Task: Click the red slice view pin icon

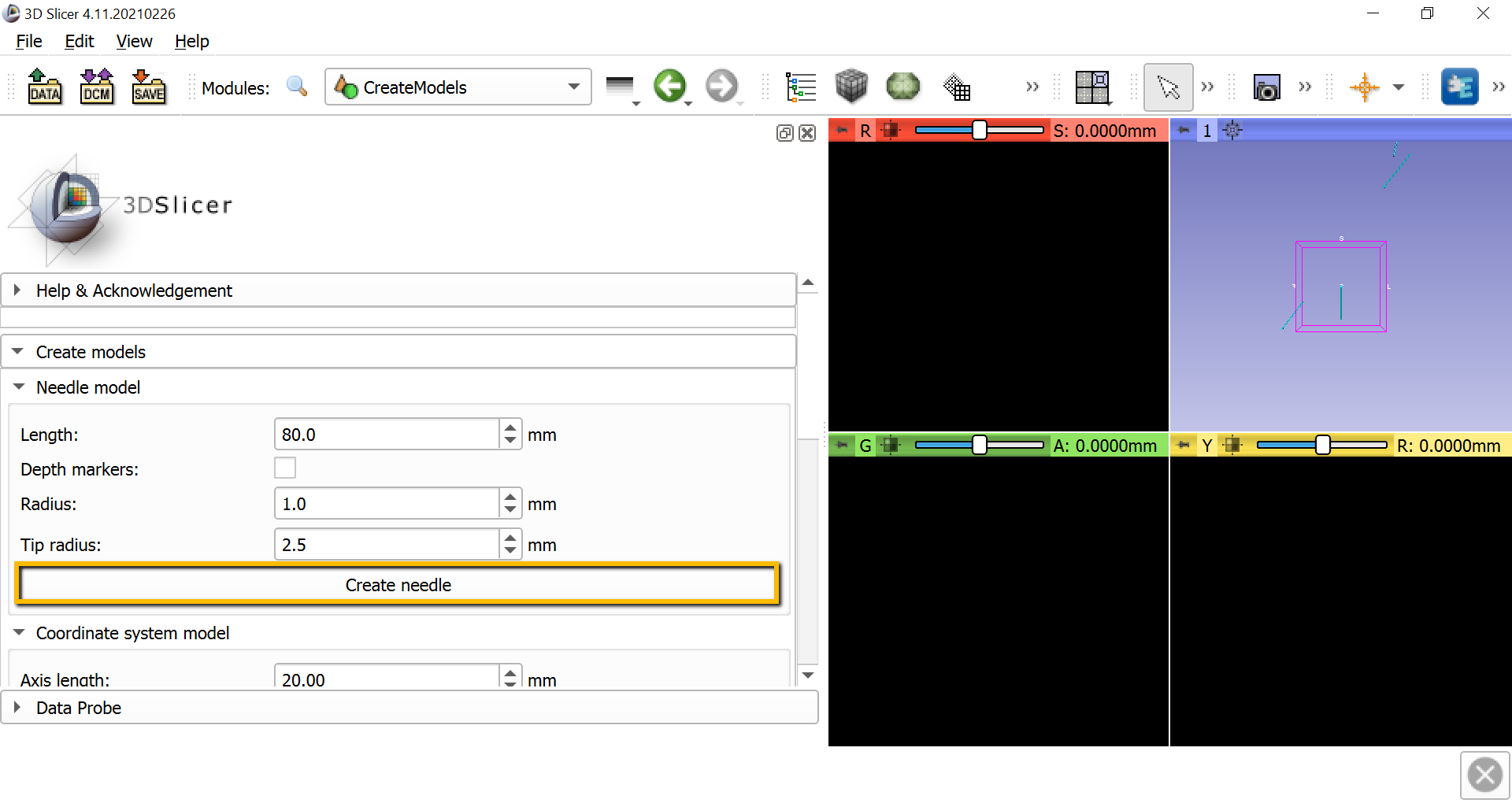Action: point(842,131)
